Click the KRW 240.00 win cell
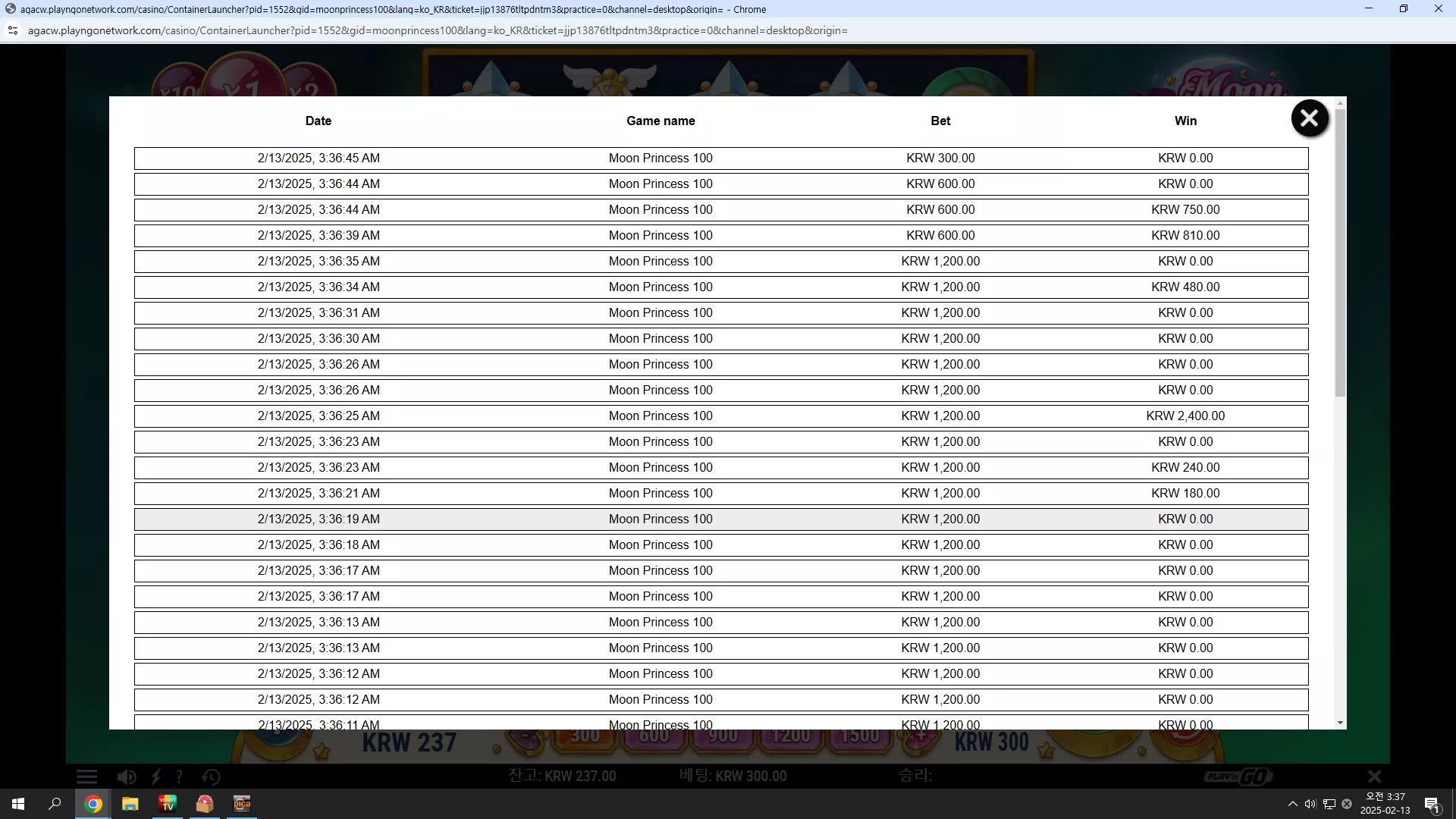The height and width of the screenshot is (819, 1456). (x=1185, y=468)
